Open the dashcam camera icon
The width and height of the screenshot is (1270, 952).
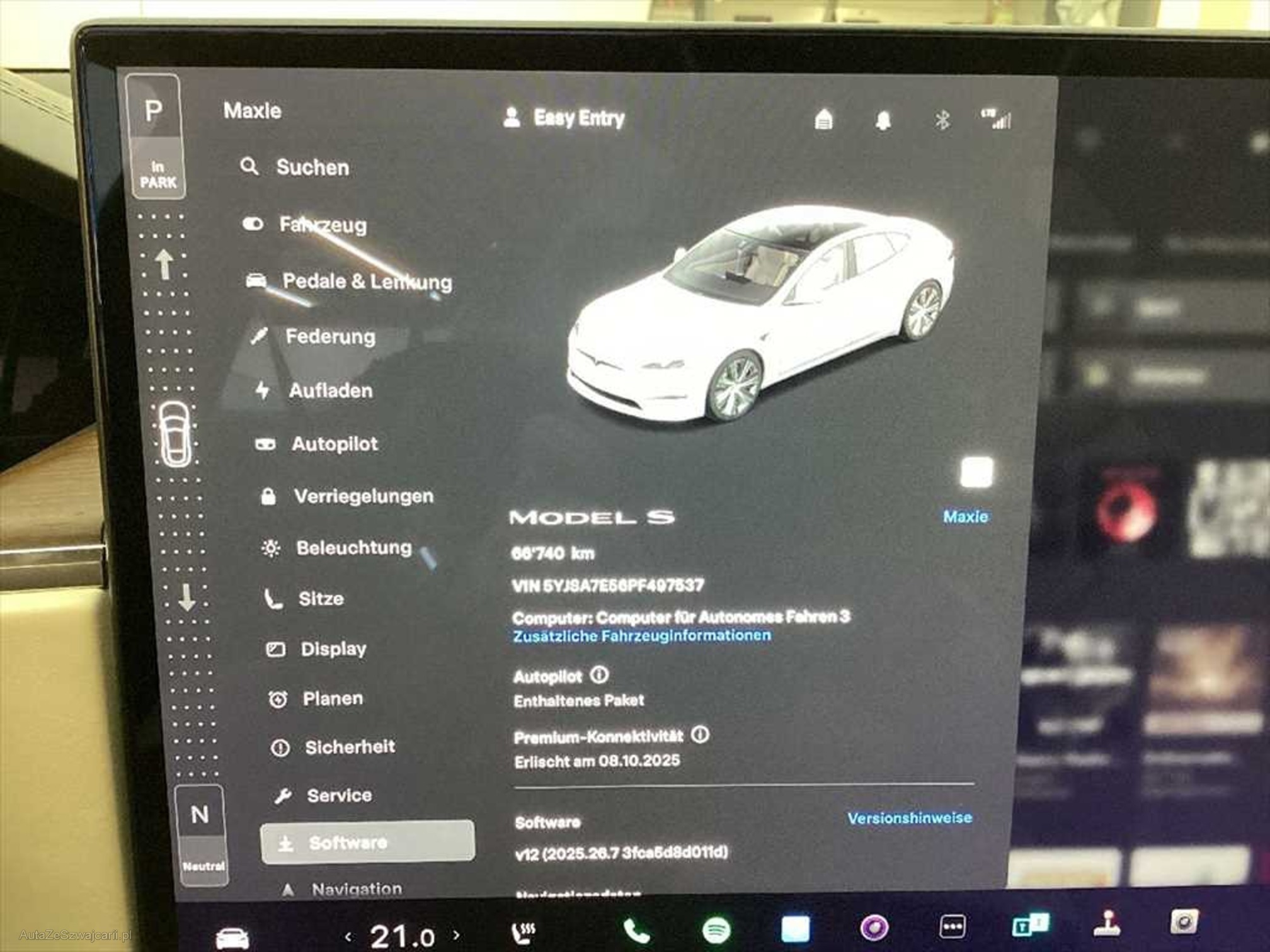click(1184, 922)
